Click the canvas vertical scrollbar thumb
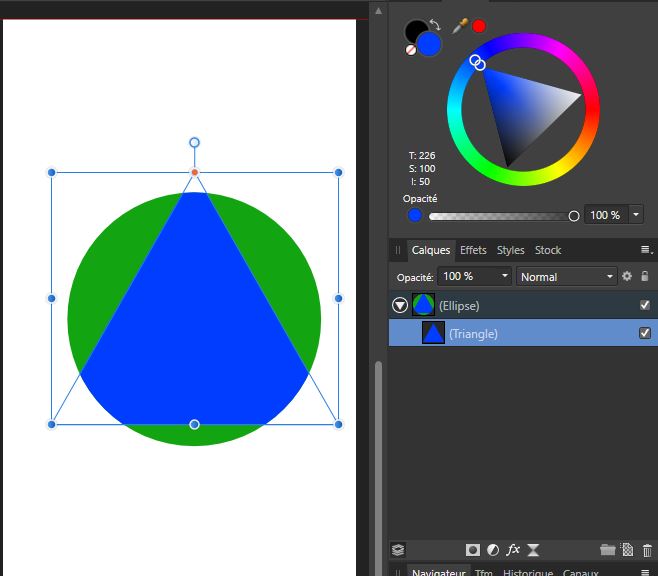Image resolution: width=658 pixels, height=576 pixels. (x=379, y=468)
